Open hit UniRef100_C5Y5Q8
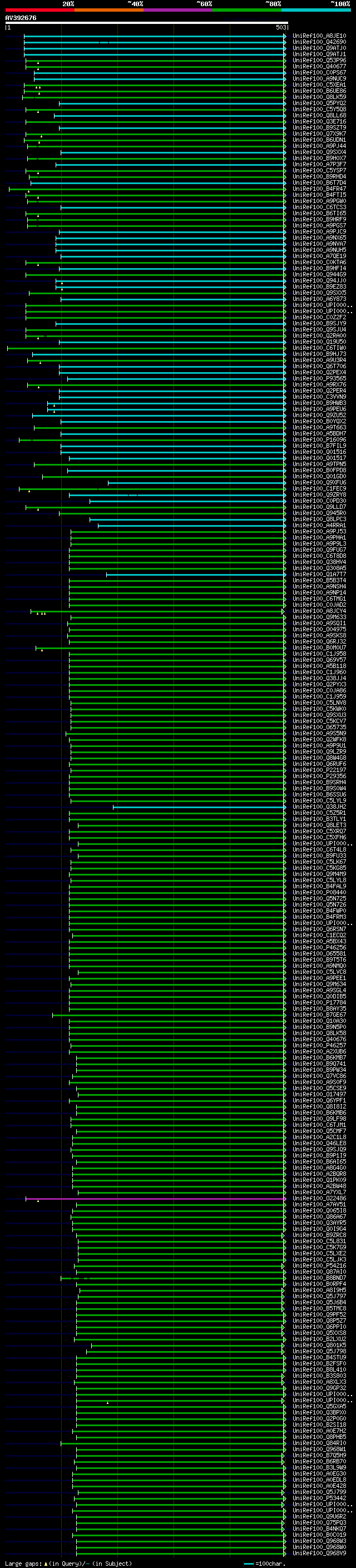Viewport: 356px width, 1568px height. [x=319, y=110]
